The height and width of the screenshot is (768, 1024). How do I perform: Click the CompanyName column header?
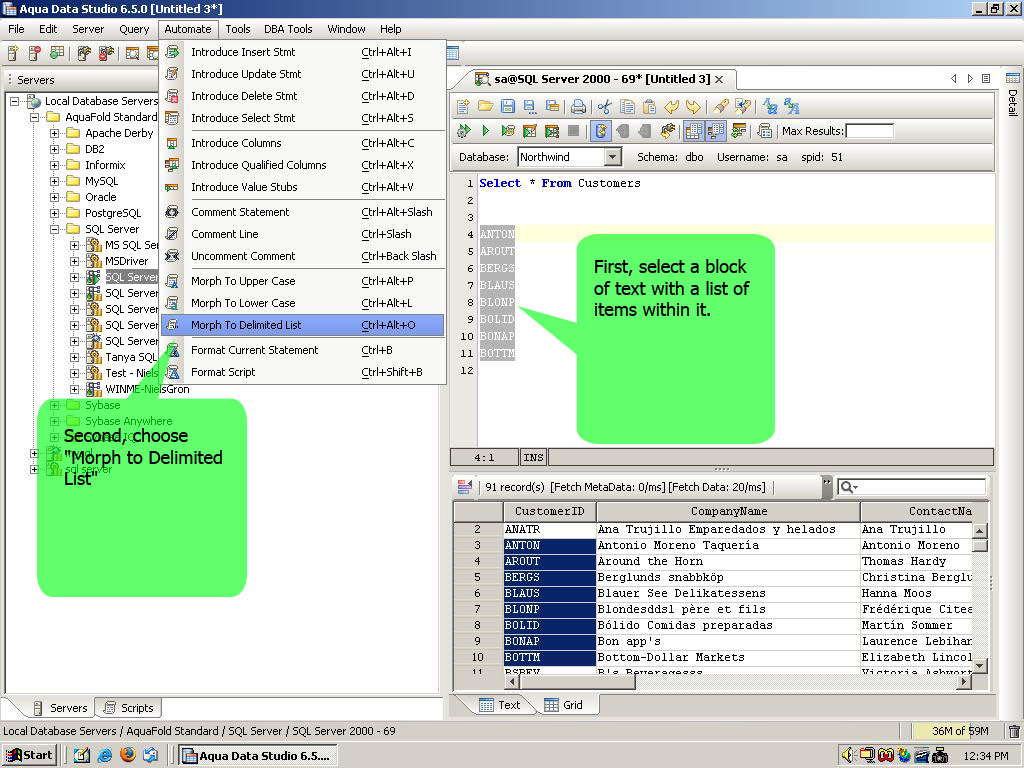point(728,511)
